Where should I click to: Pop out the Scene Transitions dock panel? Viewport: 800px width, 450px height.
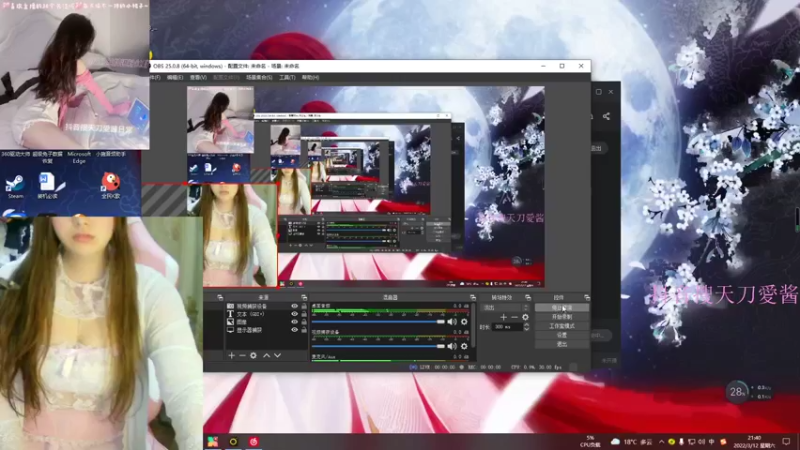click(x=528, y=297)
